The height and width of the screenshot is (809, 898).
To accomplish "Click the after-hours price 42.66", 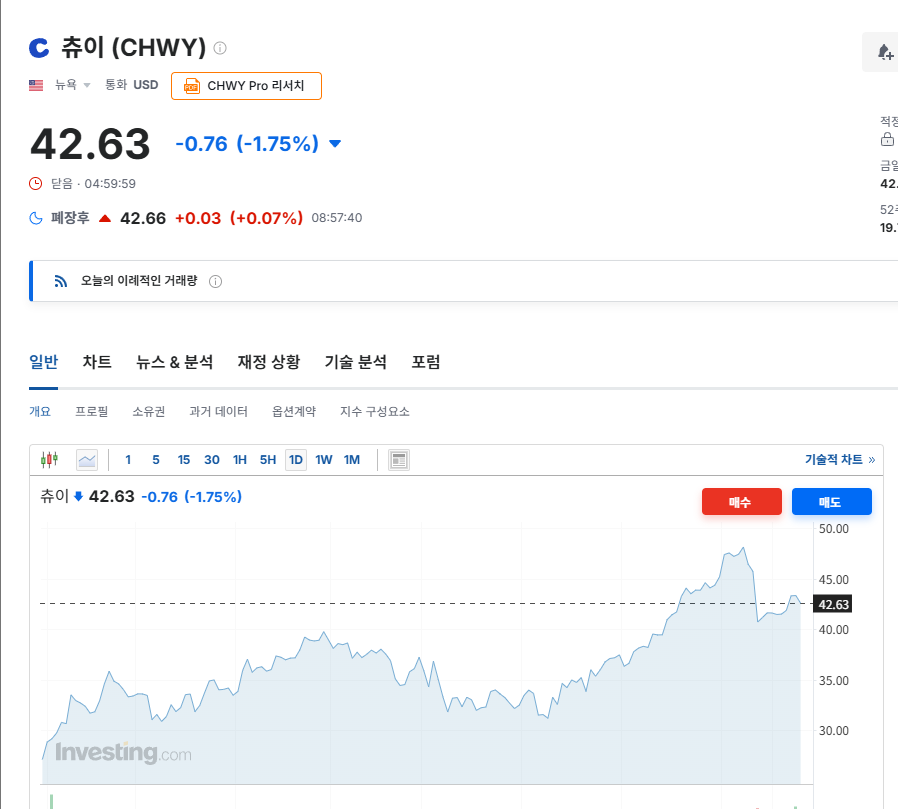I will click(143, 218).
